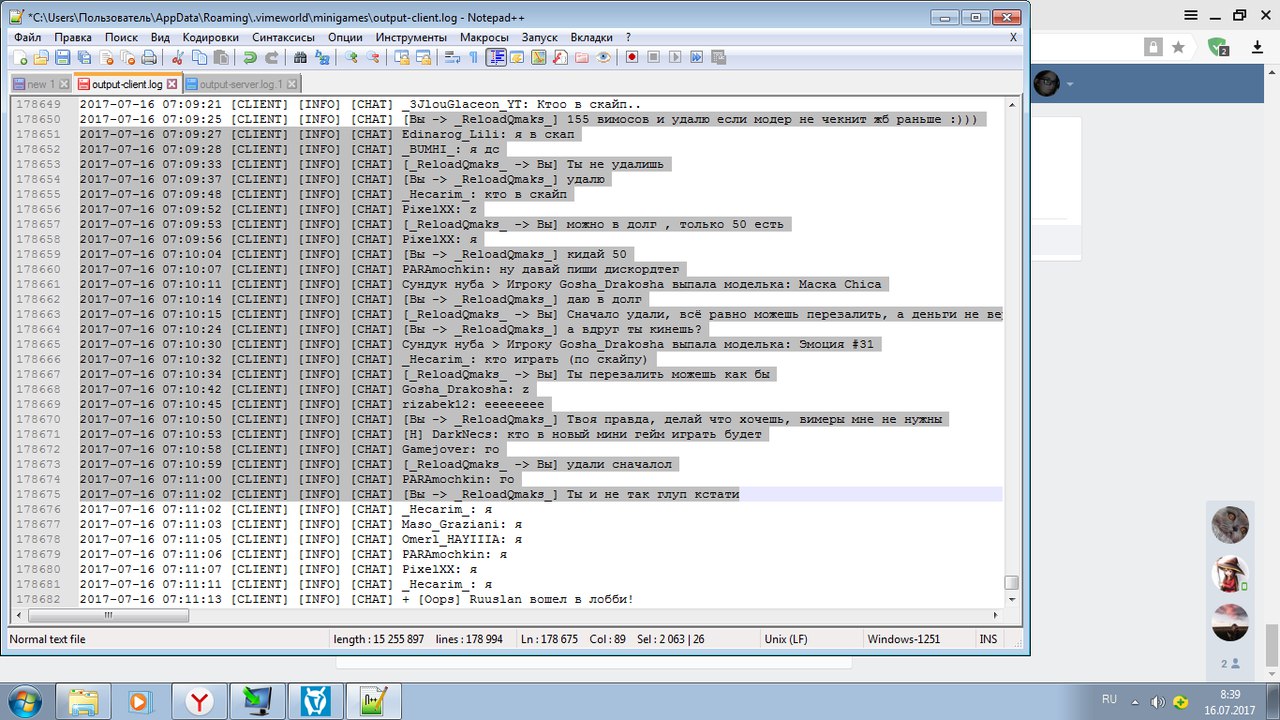Click the Cut scissors icon

pos(177,58)
